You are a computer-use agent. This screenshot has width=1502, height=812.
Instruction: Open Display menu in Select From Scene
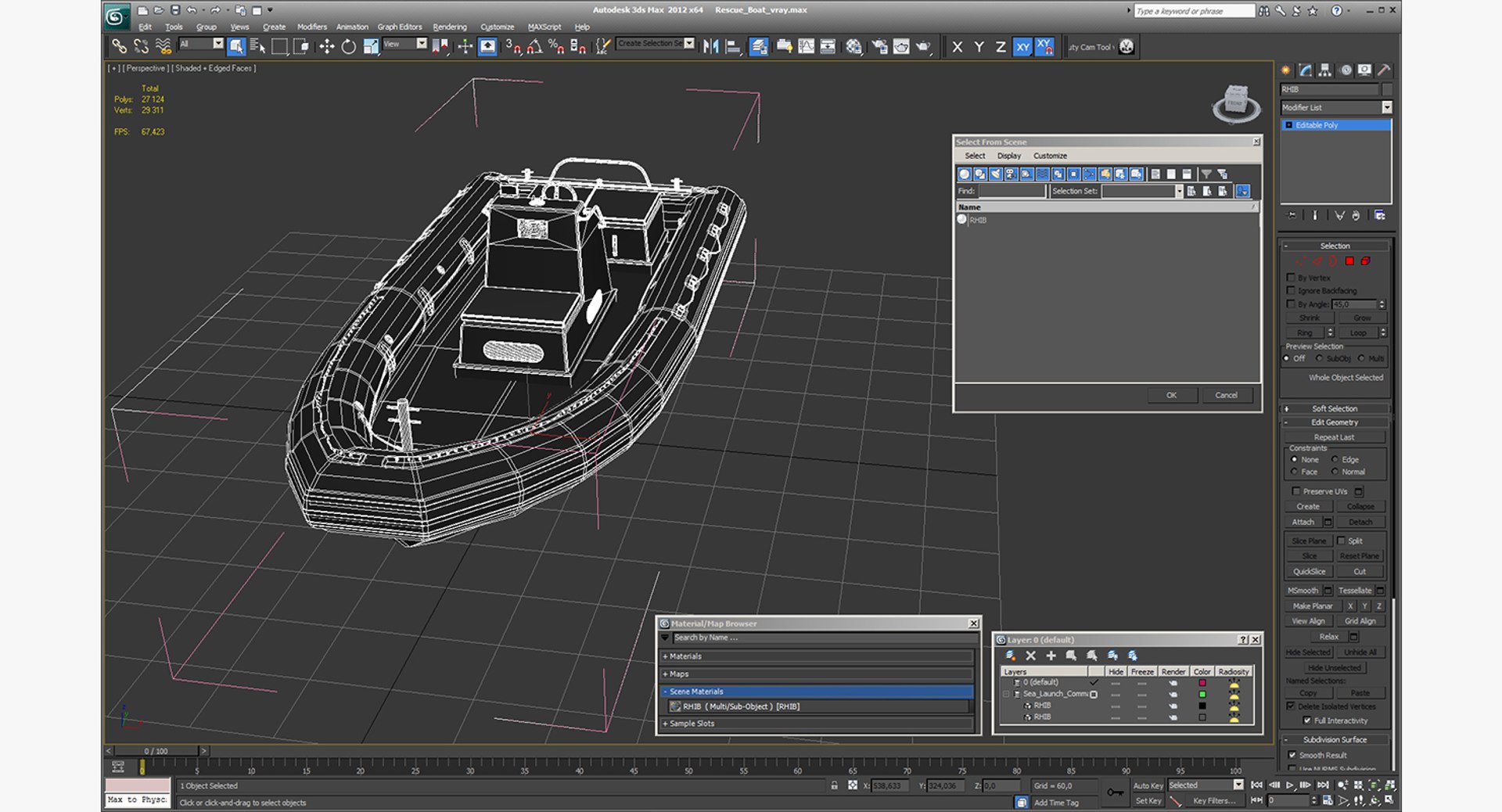point(1009,156)
